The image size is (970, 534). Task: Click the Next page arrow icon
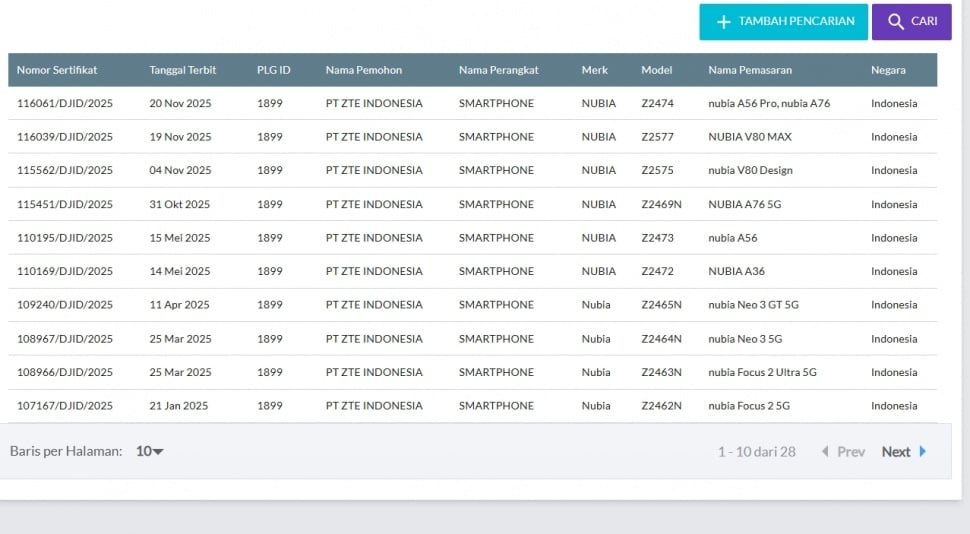tap(922, 451)
